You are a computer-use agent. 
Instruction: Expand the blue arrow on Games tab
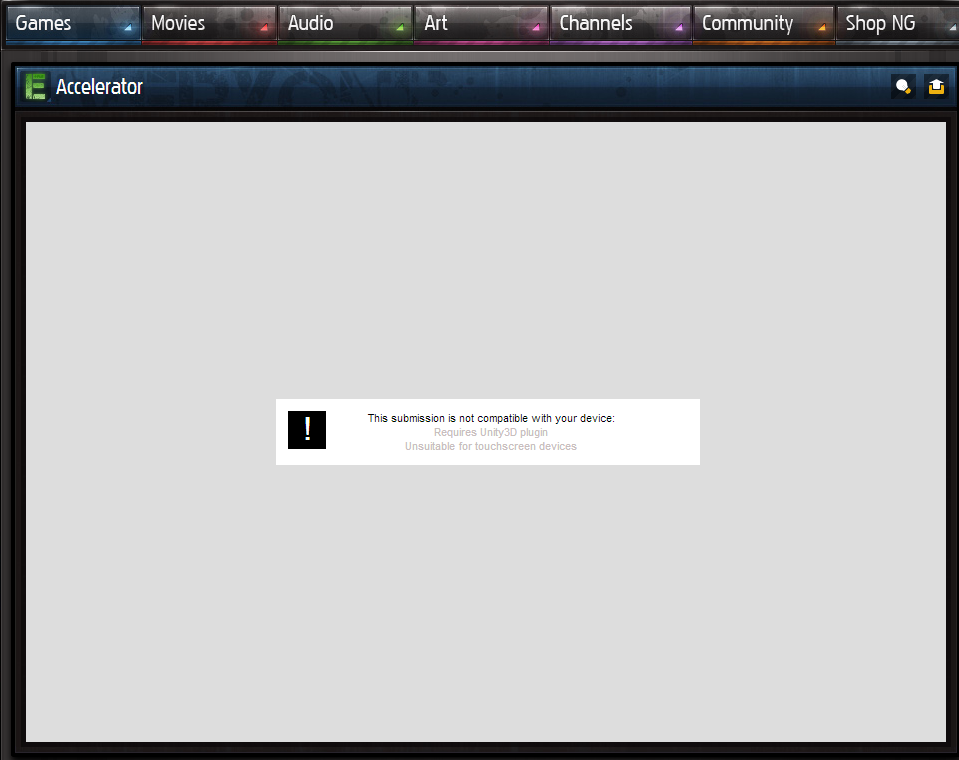pyautogui.click(x=128, y=28)
